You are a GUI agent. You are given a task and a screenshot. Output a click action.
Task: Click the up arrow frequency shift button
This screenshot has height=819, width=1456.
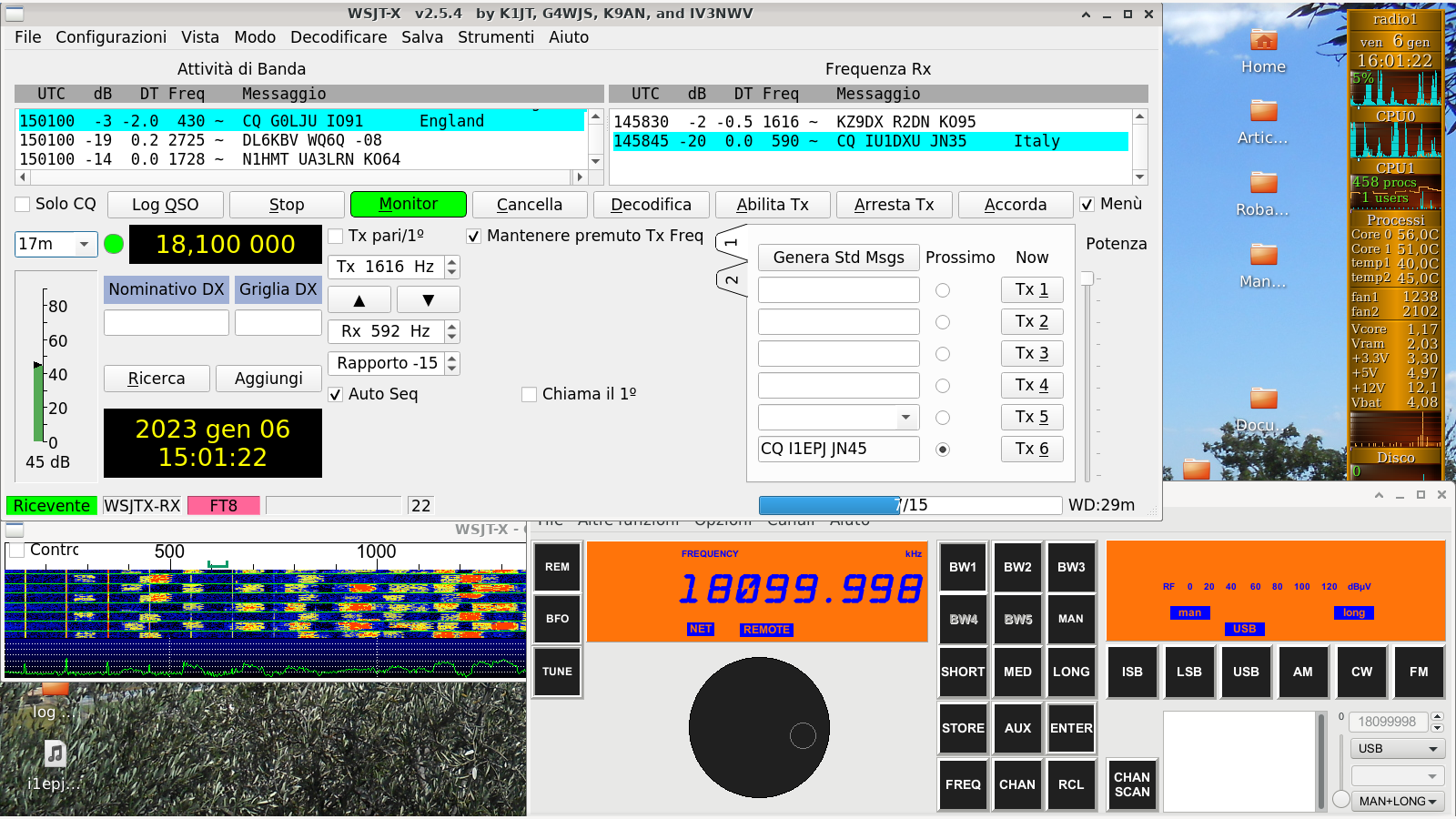[359, 299]
